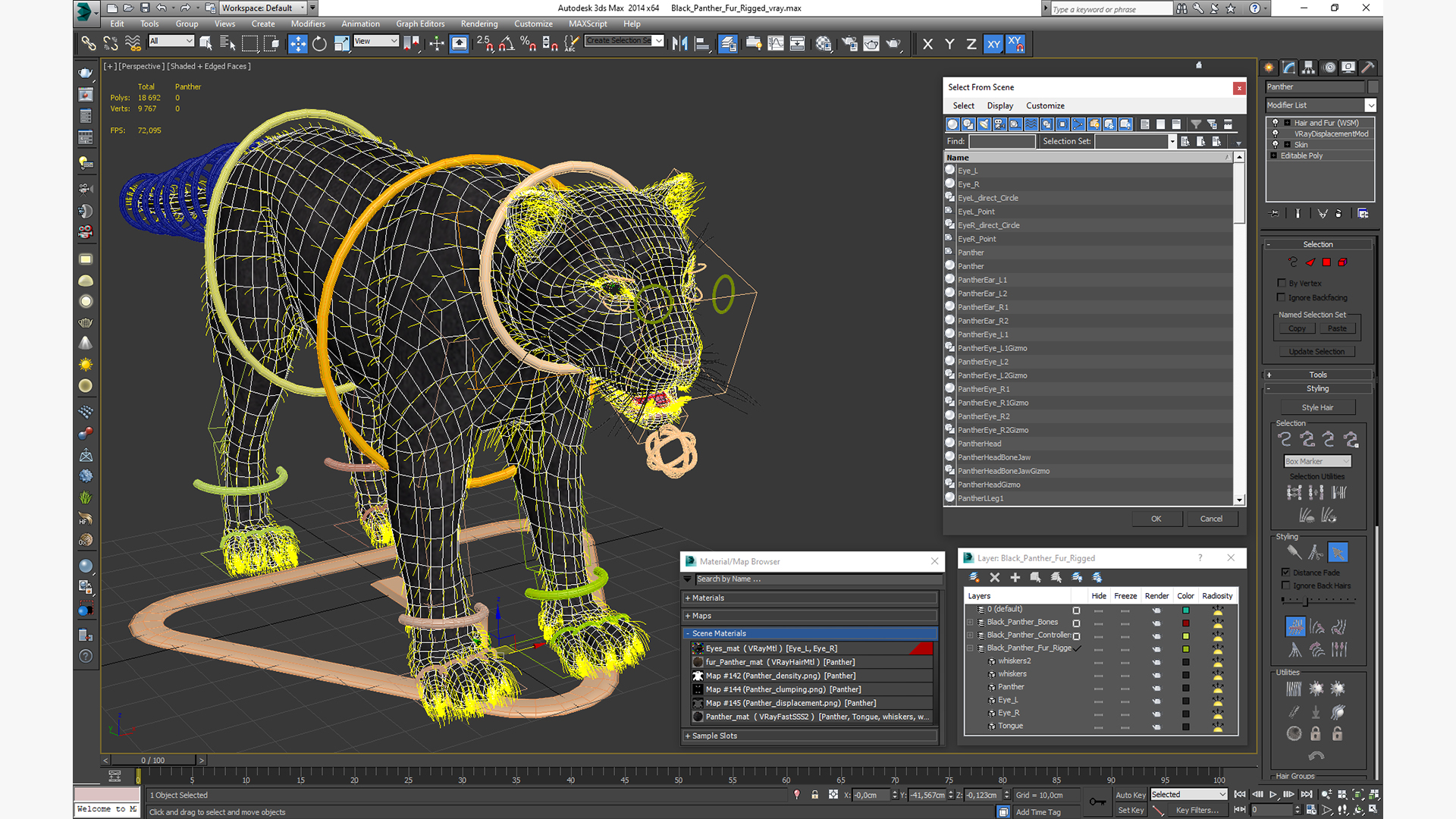
Task: Open the Rendering menu
Action: pos(479,24)
